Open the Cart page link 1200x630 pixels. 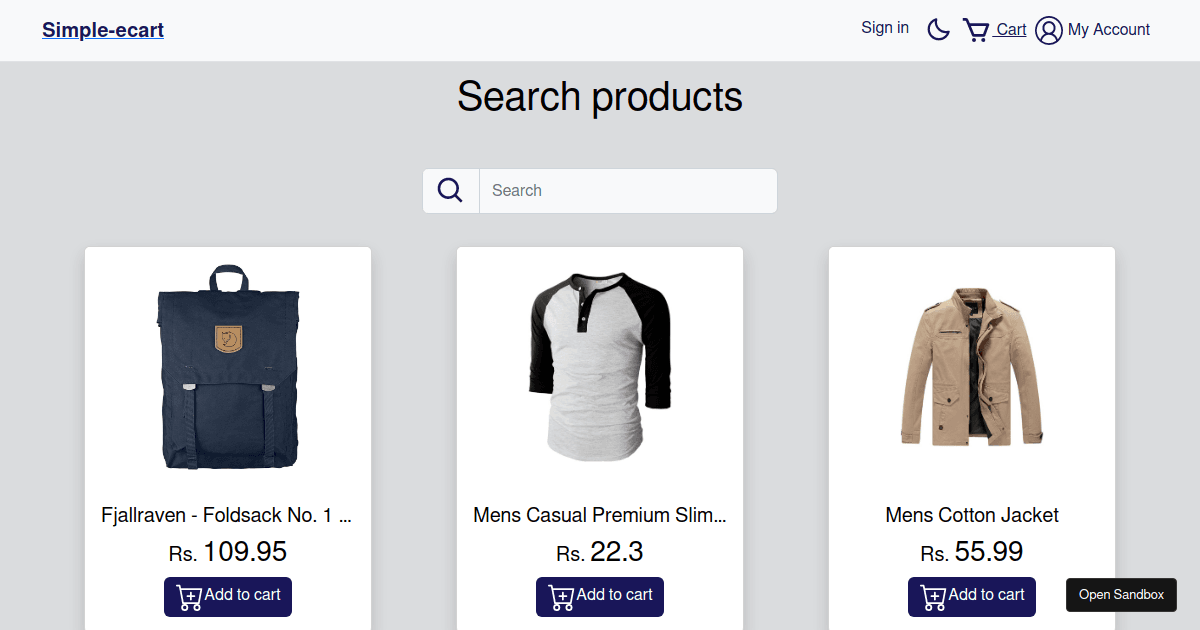point(1011,30)
